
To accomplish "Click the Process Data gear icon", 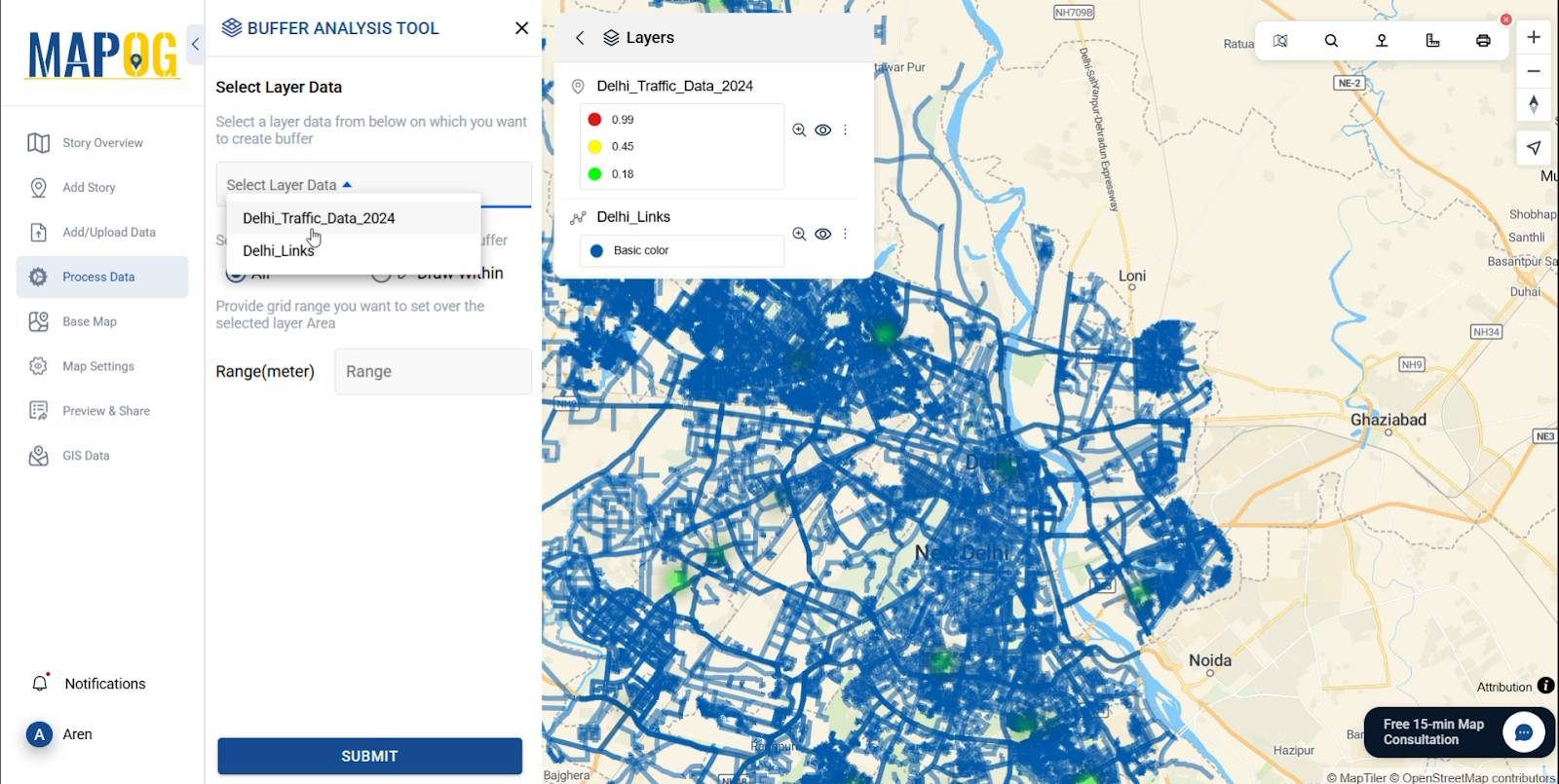I will (x=38, y=278).
